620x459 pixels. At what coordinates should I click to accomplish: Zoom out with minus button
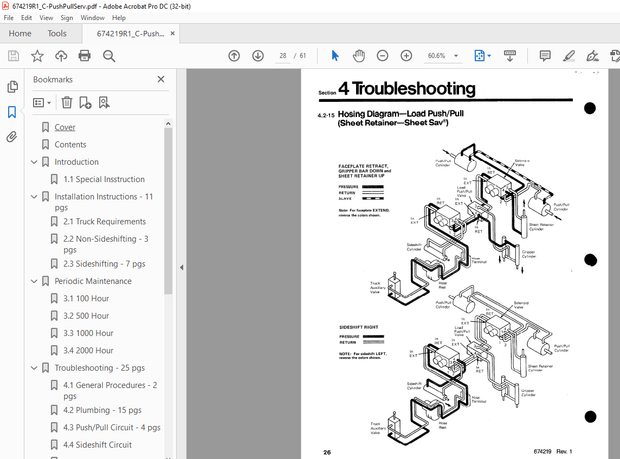pos(382,56)
